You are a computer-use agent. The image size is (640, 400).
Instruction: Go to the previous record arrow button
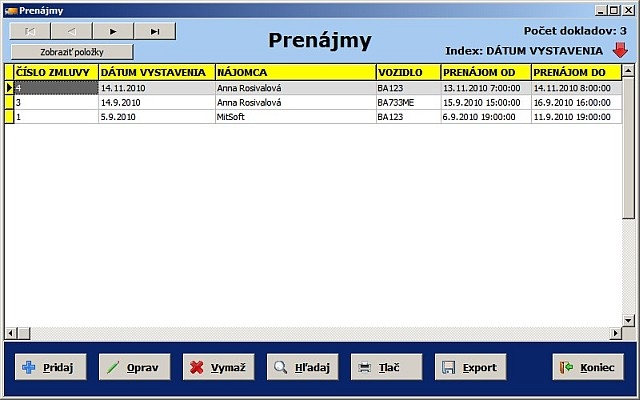point(72,31)
